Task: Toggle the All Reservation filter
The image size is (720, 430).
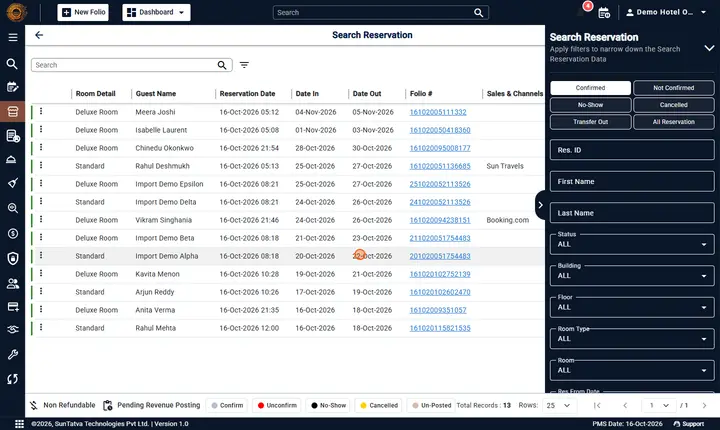Action: 674,122
